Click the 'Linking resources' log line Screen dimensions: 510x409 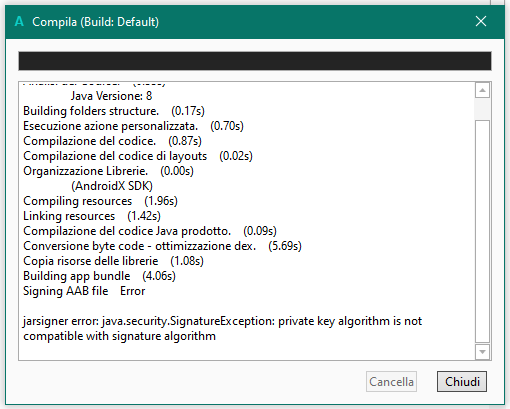pyautogui.click(x=92, y=216)
